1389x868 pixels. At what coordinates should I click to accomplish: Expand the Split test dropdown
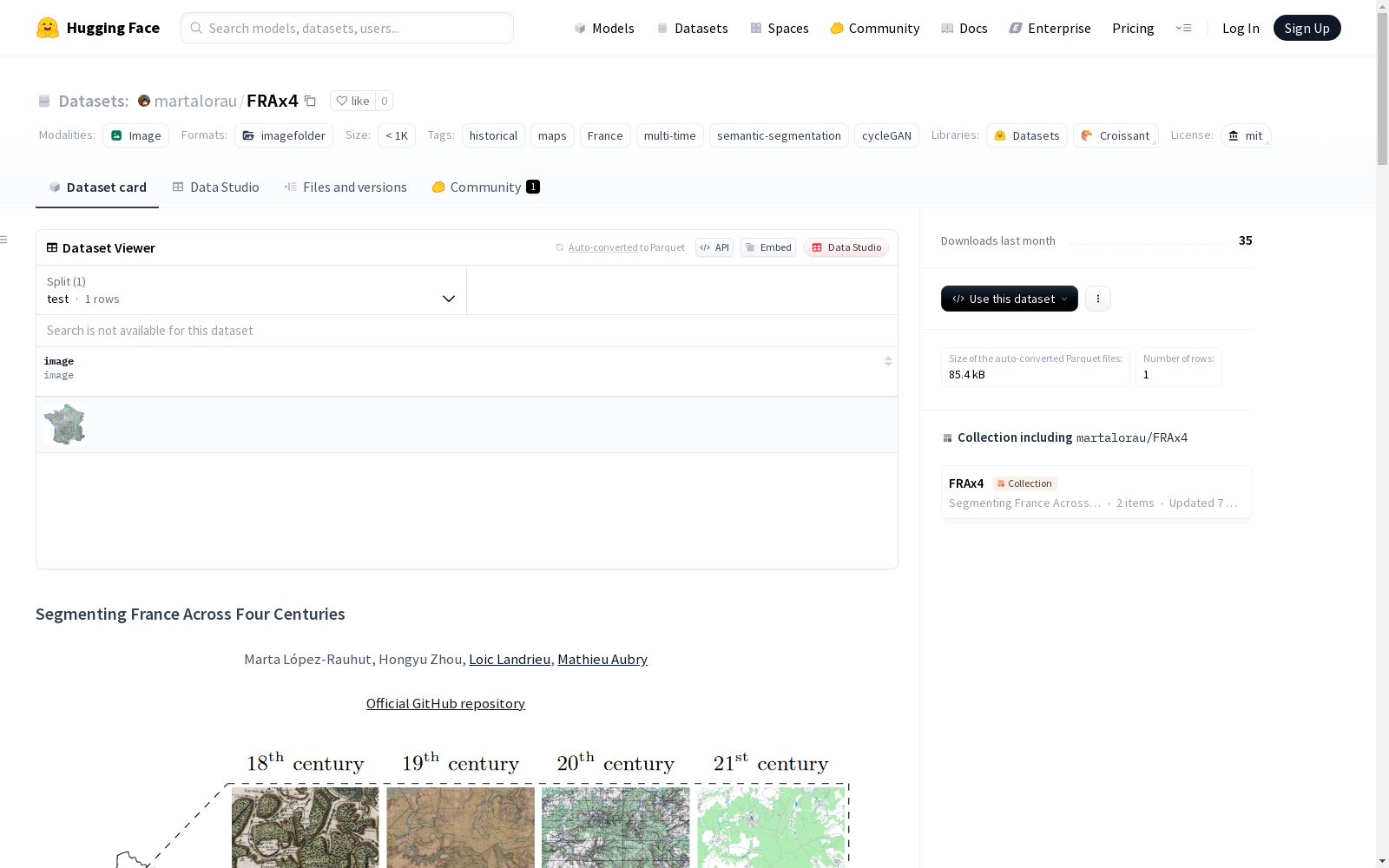tap(252, 290)
